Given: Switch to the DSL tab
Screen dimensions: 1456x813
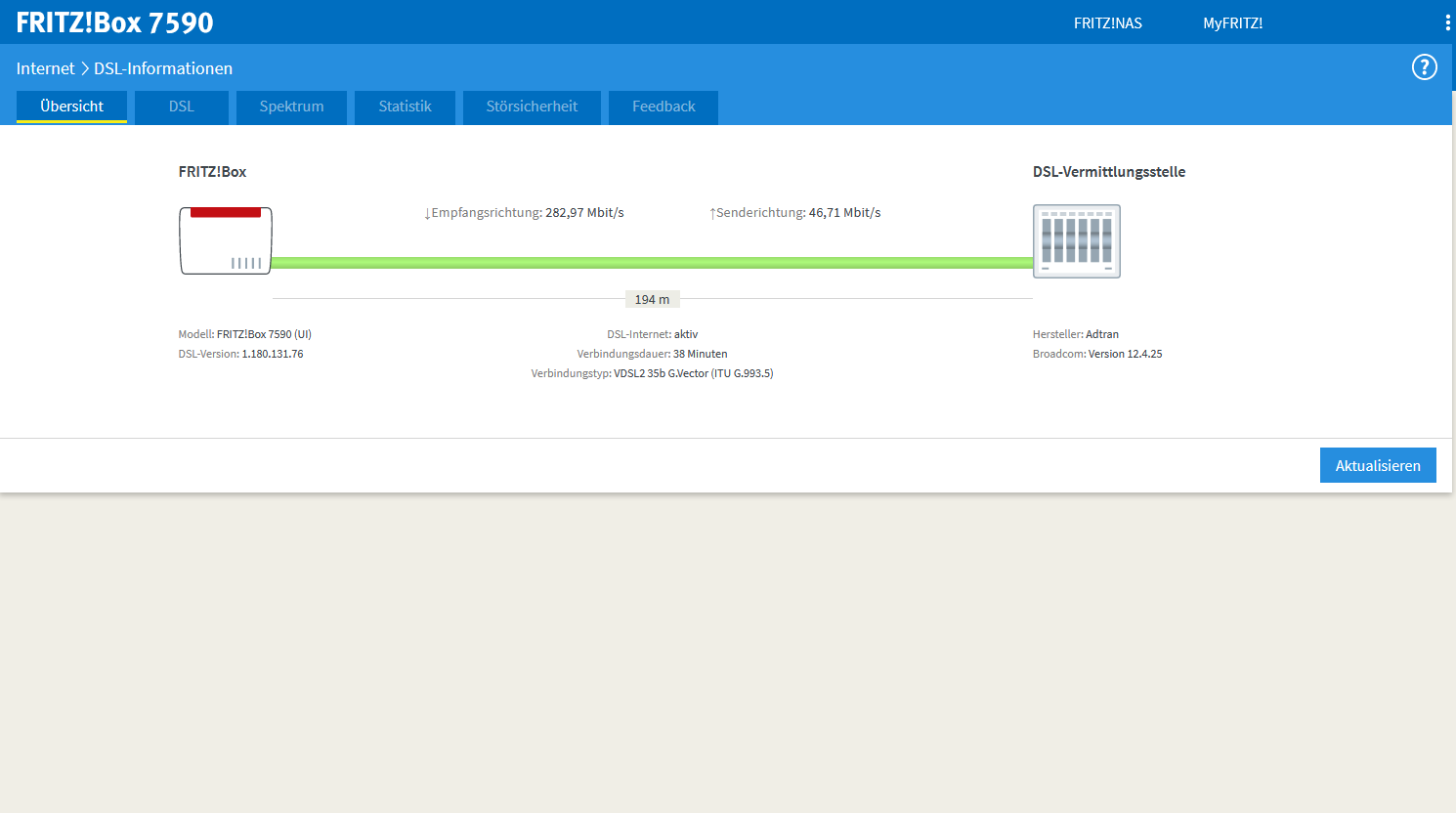Looking at the screenshot, I should click(x=182, y=107).
